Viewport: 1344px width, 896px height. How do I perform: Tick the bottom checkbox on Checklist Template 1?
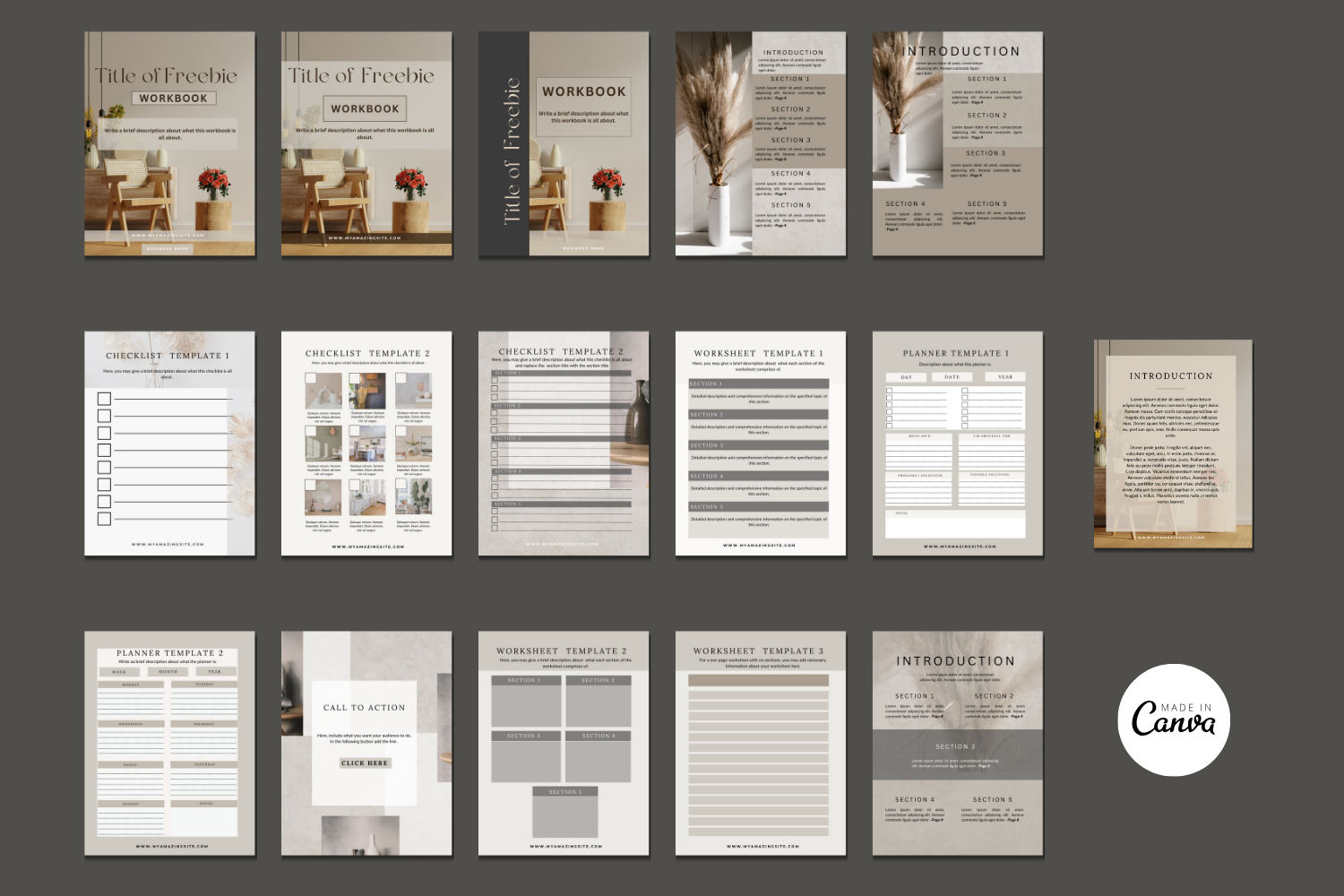(104, 519)
